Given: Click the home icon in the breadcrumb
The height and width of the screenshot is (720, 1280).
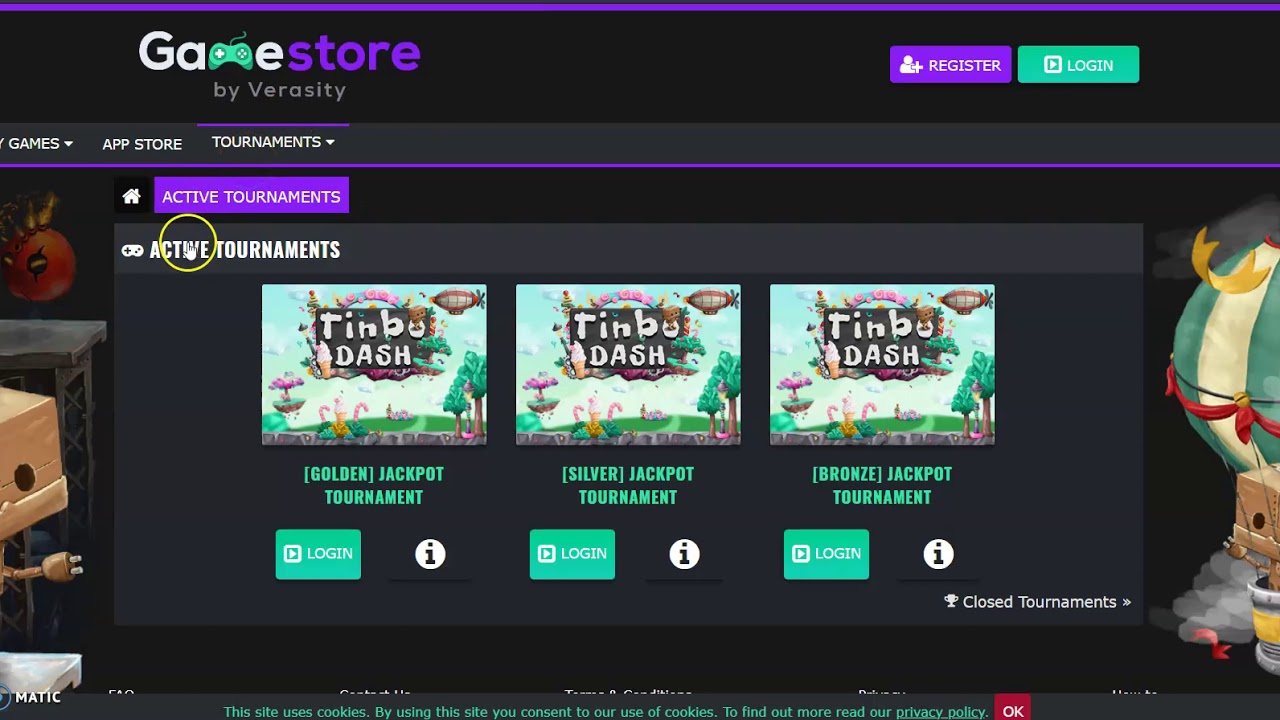Looking at the screenshot, I should 131,196.
